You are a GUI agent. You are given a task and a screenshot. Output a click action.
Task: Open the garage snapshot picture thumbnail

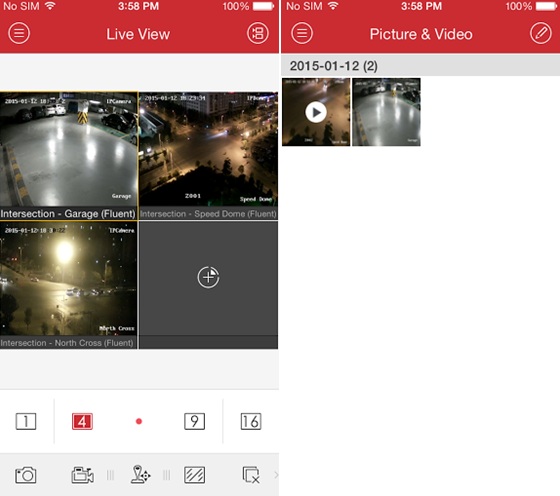386,112
